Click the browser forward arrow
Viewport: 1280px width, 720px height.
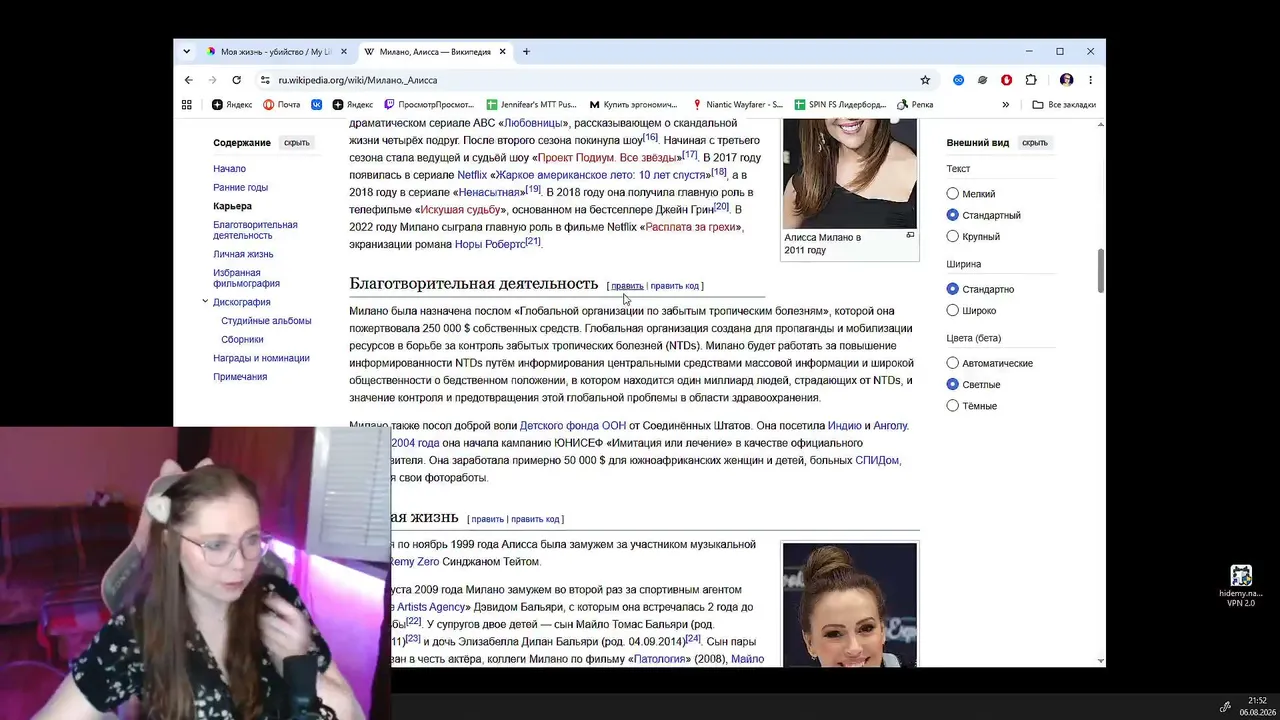coord(212,80)
